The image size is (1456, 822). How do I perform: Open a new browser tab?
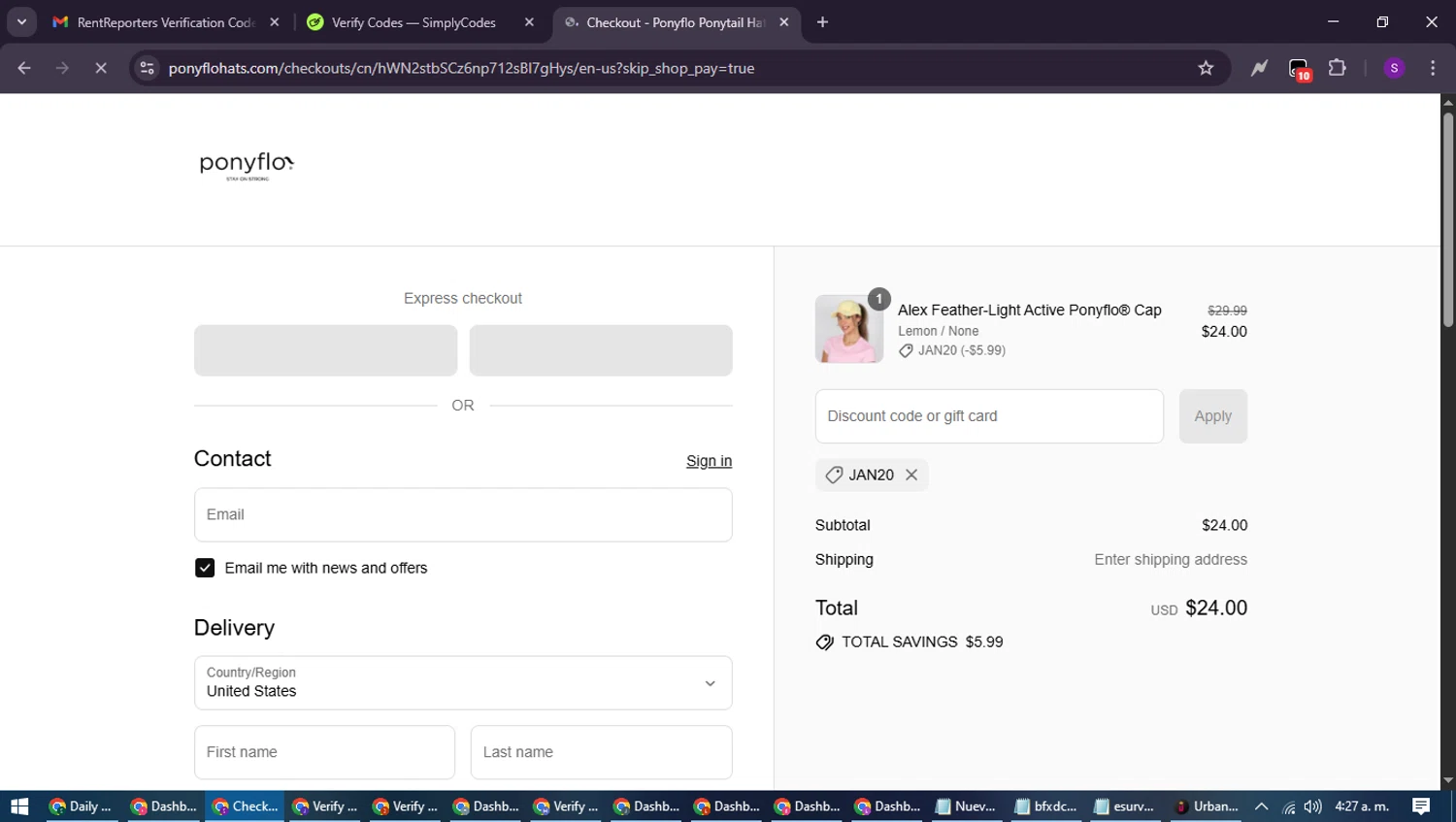[822, 21]
